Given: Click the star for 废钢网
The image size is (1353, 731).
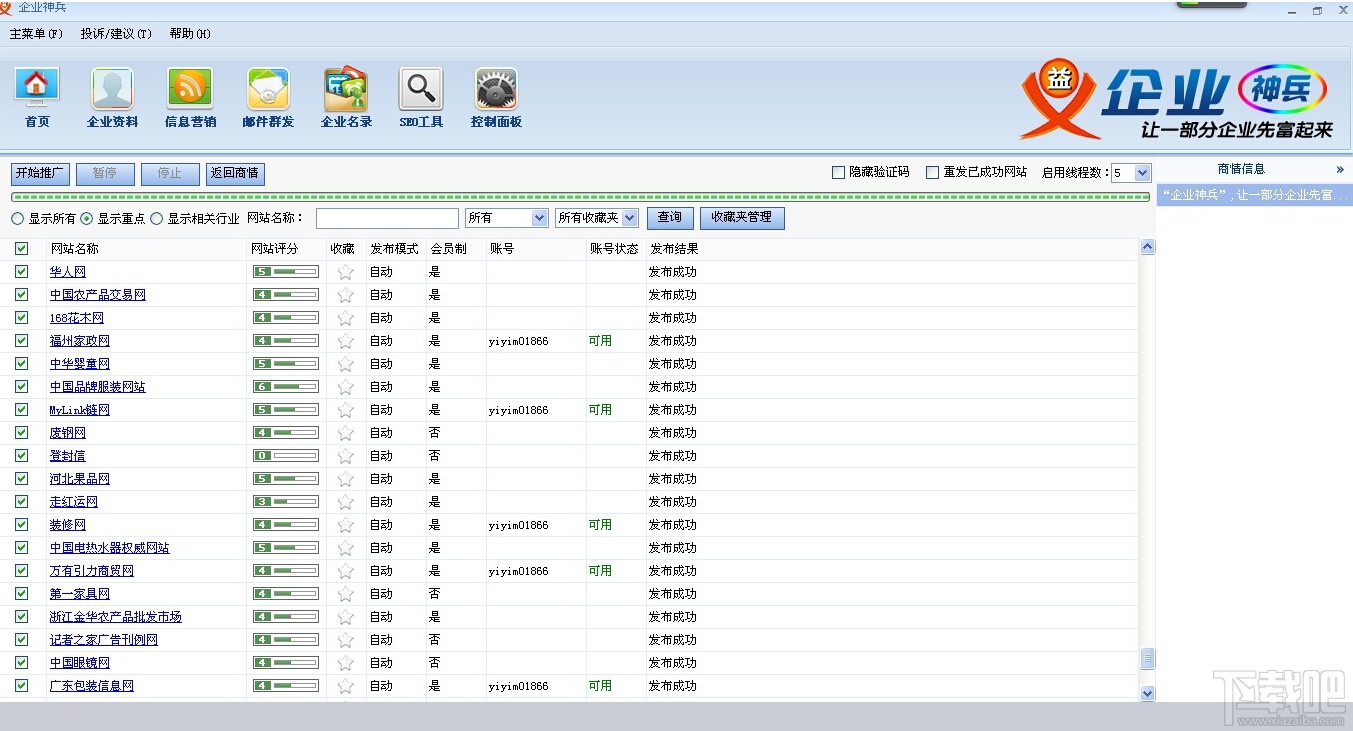Looking at the screenshot, I should [x=345, y=433].
